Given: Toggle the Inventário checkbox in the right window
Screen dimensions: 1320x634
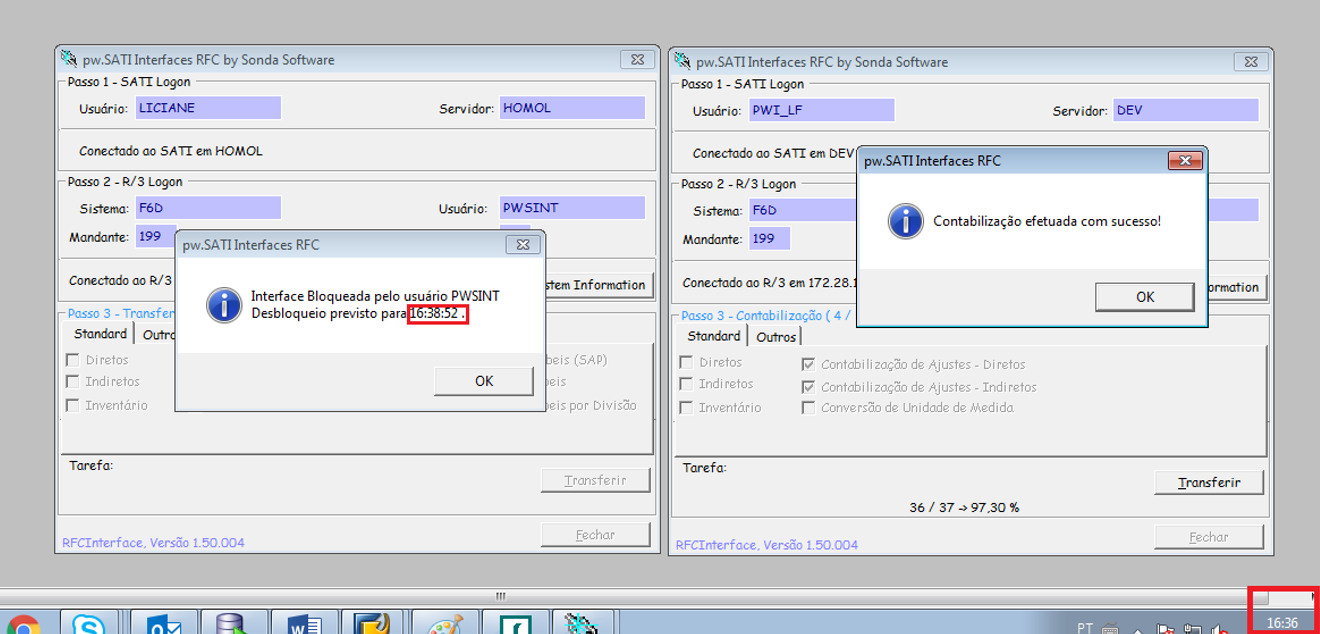Looking at the screenshot, I should point(687,407).
